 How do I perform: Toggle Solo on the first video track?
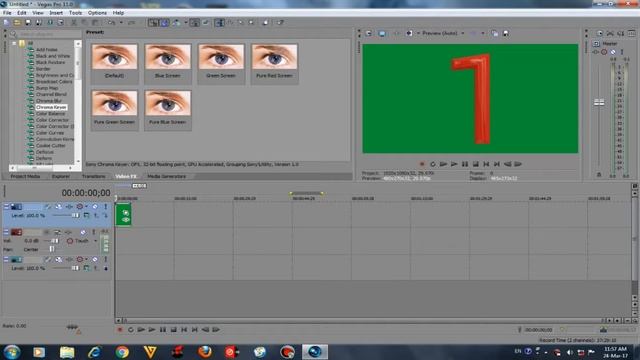click(x=105, y=207)
